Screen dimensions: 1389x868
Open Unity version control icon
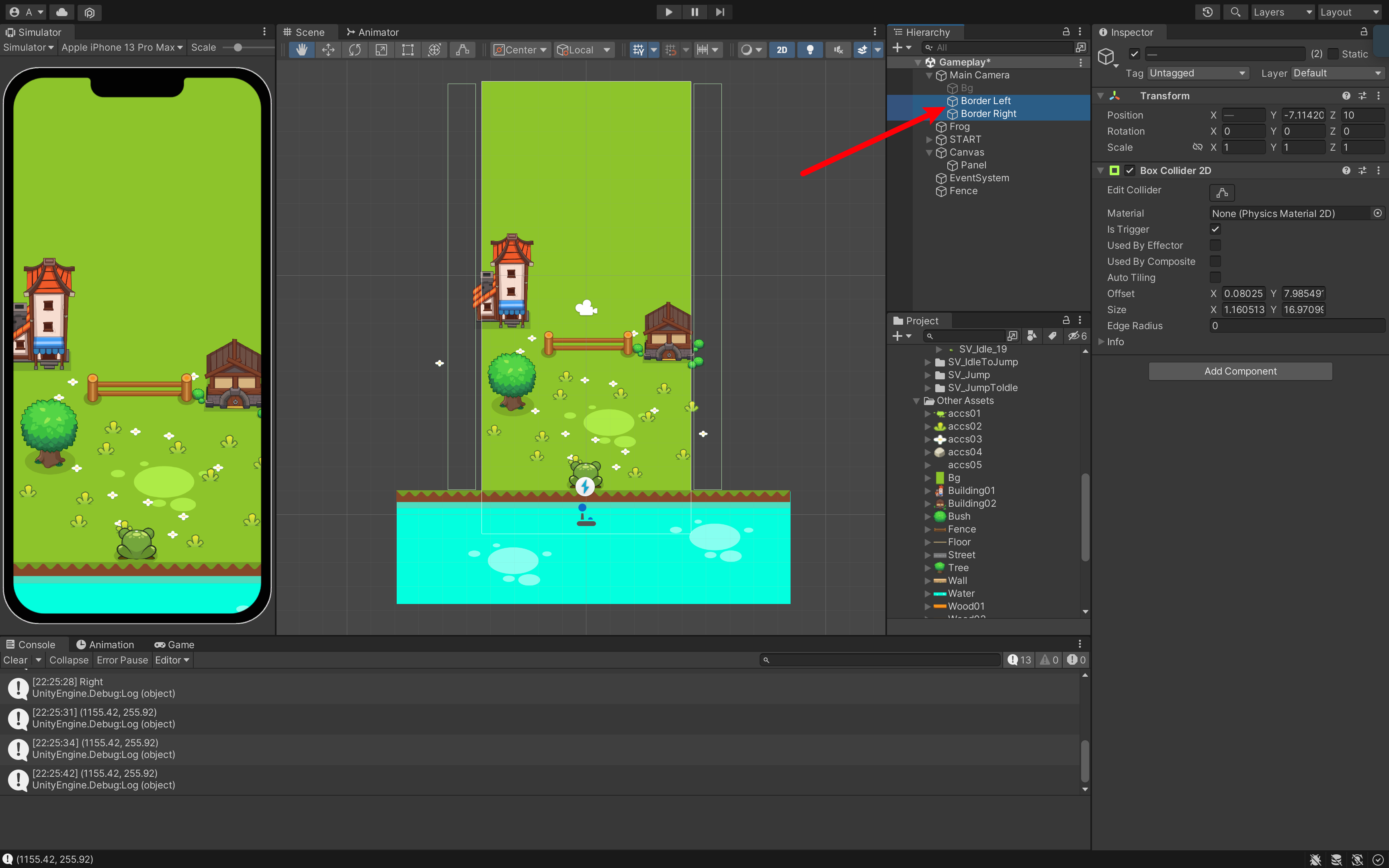pyautogui.click(x=90, y=12)
